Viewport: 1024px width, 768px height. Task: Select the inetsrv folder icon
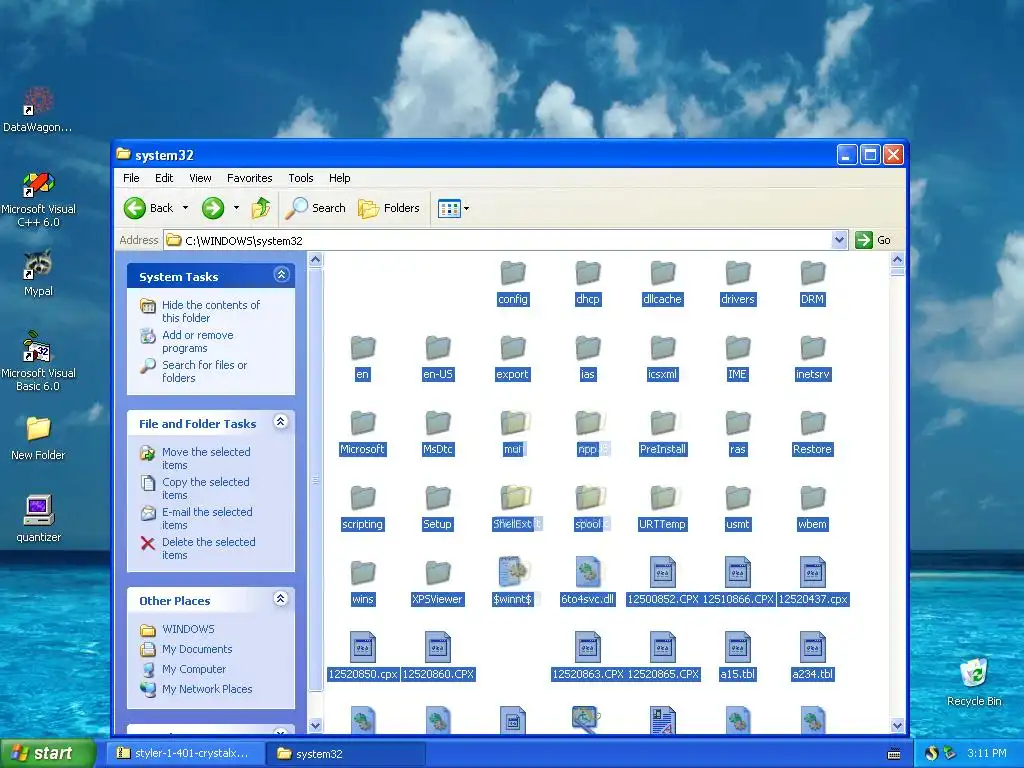point(812,348)
